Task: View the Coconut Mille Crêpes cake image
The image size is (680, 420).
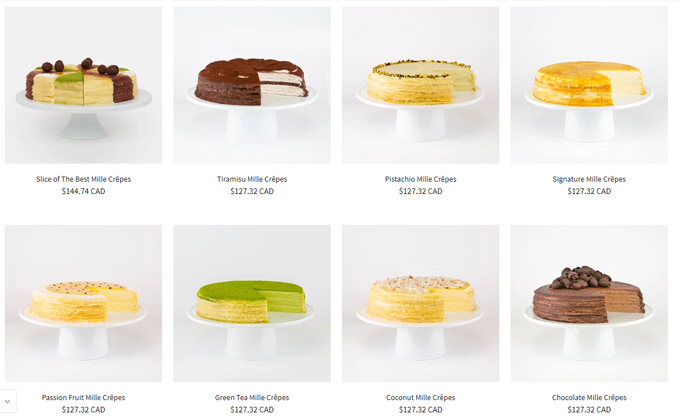Action: click(x=420, y=303)
